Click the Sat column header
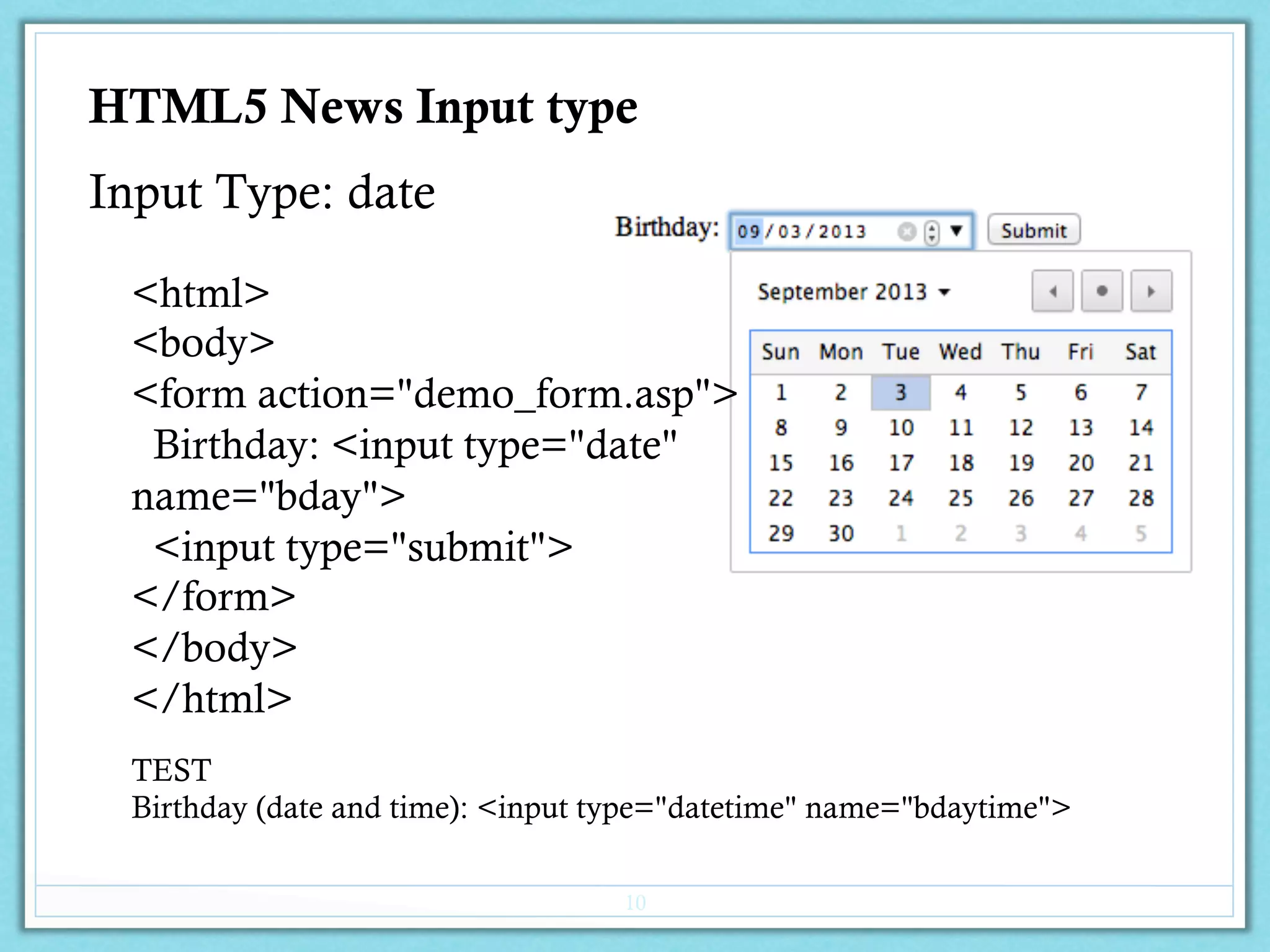Image resolution: width=1270 pixels, height=952 pixels. [x=1141, y=352]
